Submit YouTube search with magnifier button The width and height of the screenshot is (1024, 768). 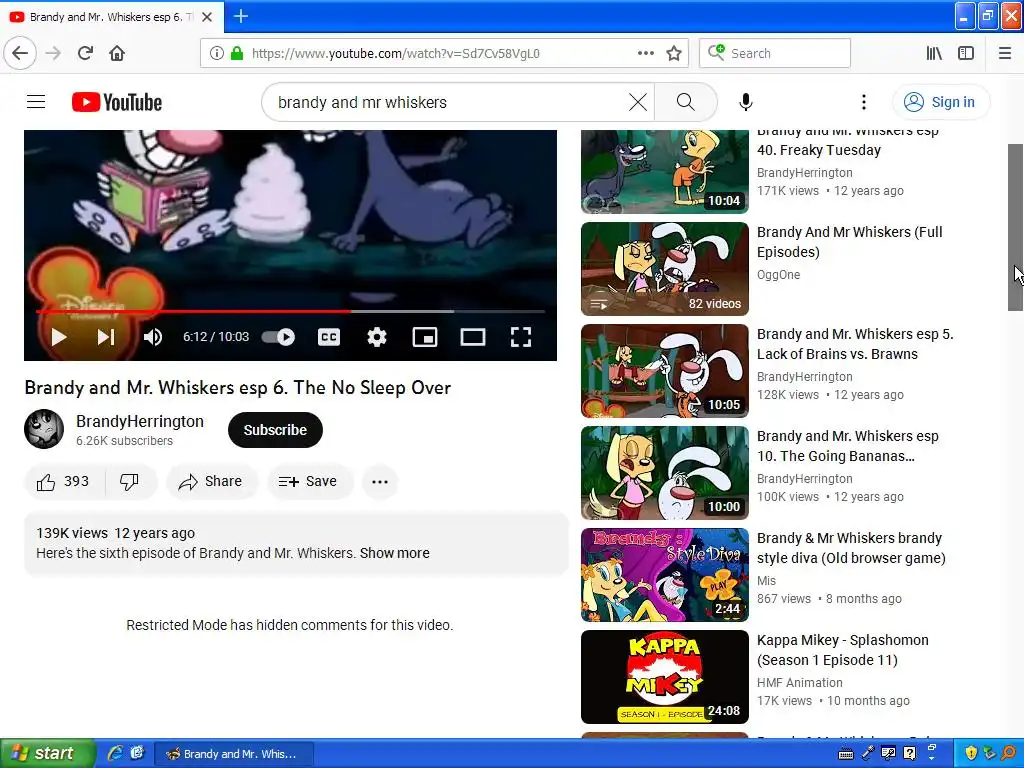[686, 102]
